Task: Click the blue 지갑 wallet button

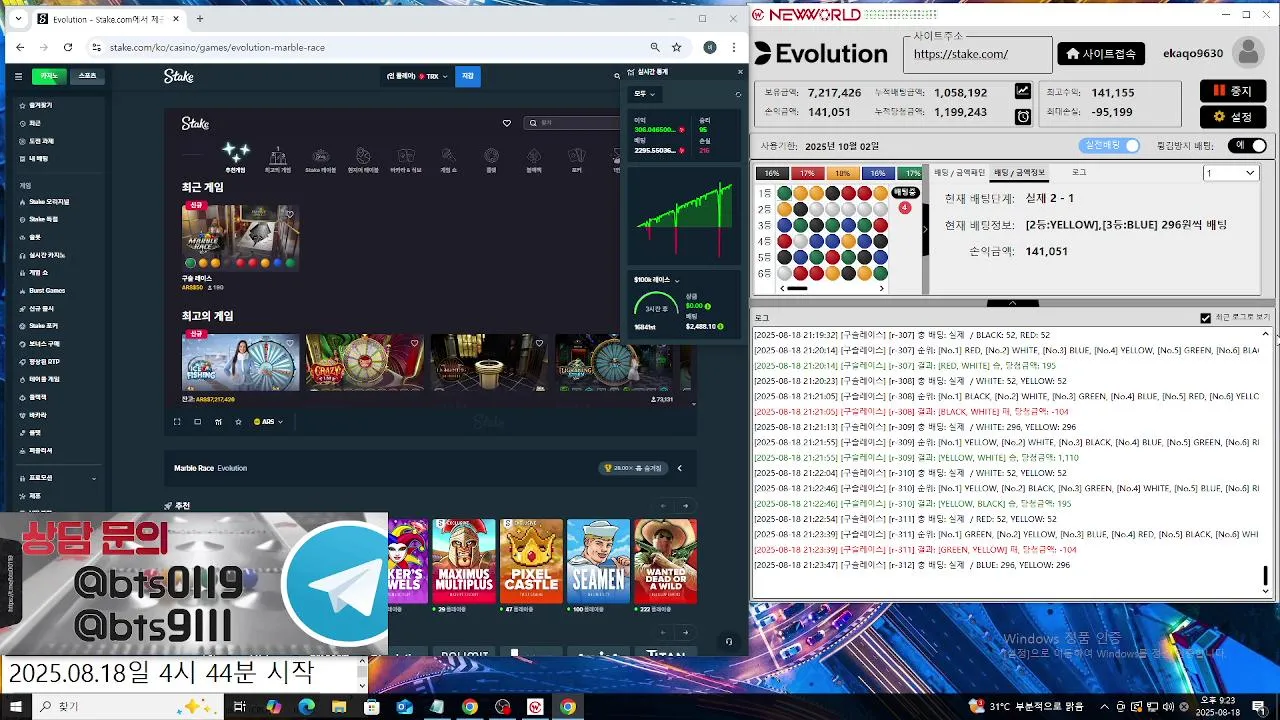Action: (x=468, y=76)
